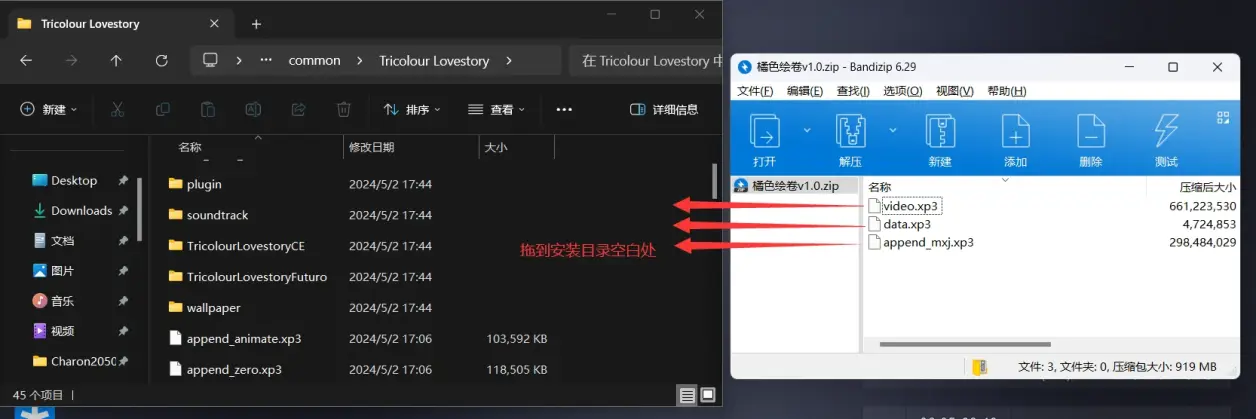The image size is (1256, 419).
Task: Click Add (添加) icon in Bandizip
Action: 1015,131
